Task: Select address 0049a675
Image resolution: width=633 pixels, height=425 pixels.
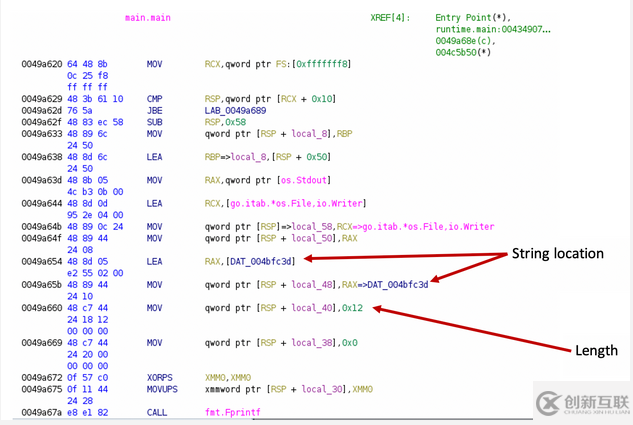Action: click(x=42, y=389)
